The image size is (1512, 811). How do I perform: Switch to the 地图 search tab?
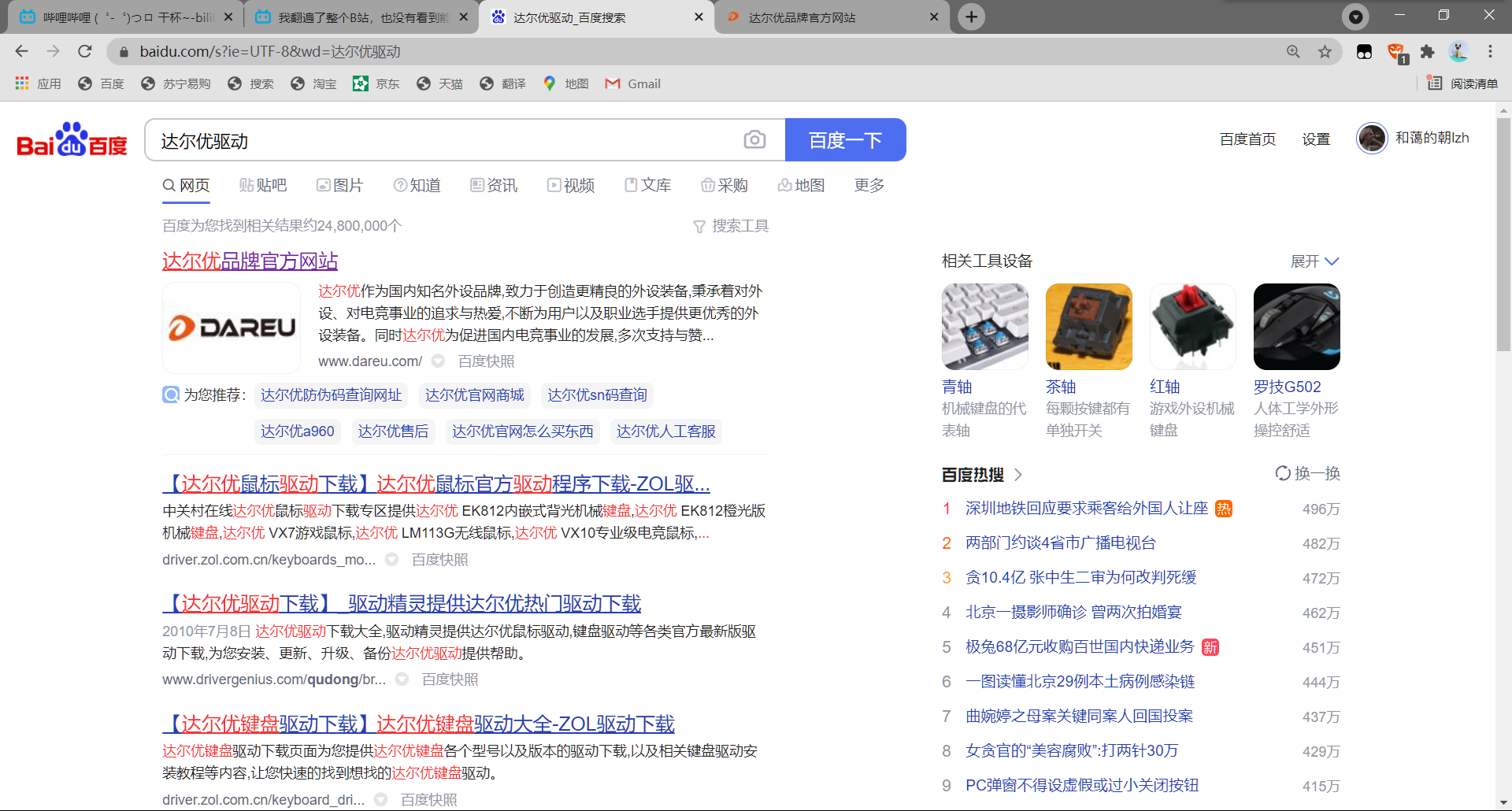coord(802,185)
